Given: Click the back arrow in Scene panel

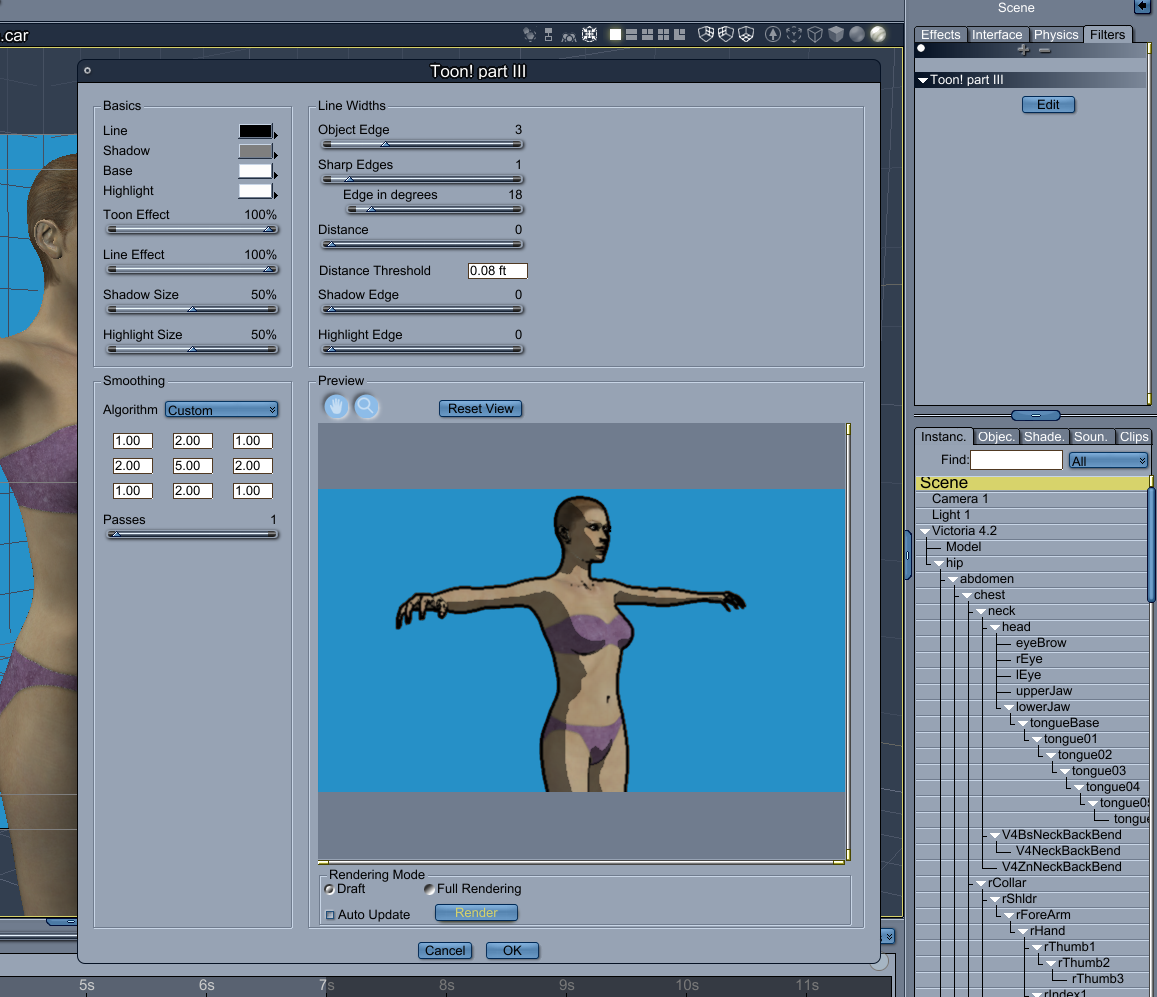Looking at the screenshot, I should tap(1142, 7).
